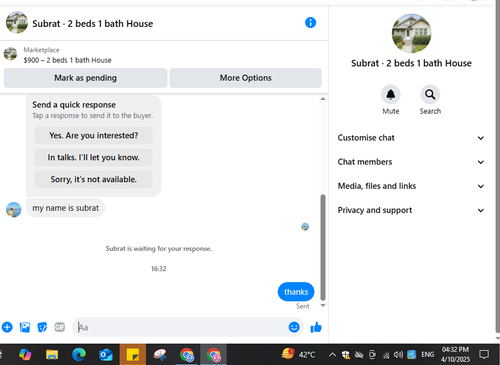Screen dimensions: 500x365
Task: Click the chat scroll up arrow
Action: 323,99
